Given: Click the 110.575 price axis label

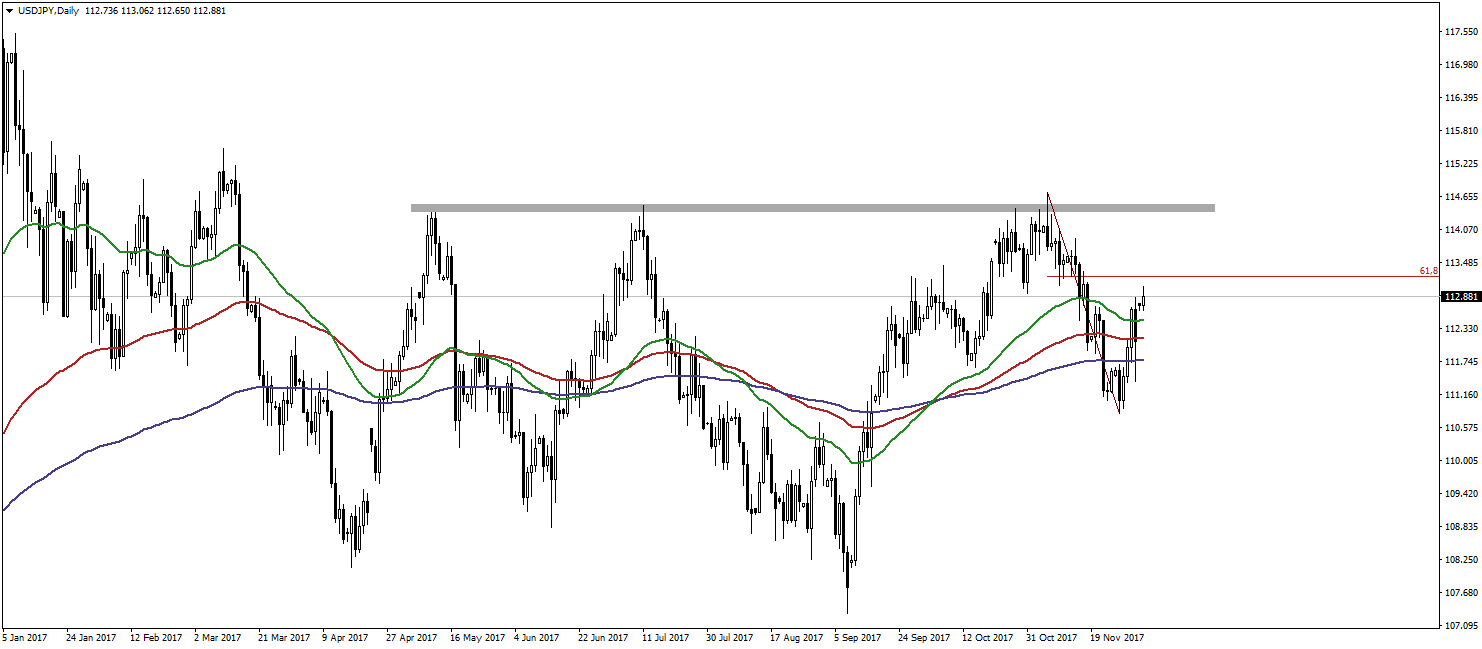Looking at the screenshot, I should (1461, 428).
